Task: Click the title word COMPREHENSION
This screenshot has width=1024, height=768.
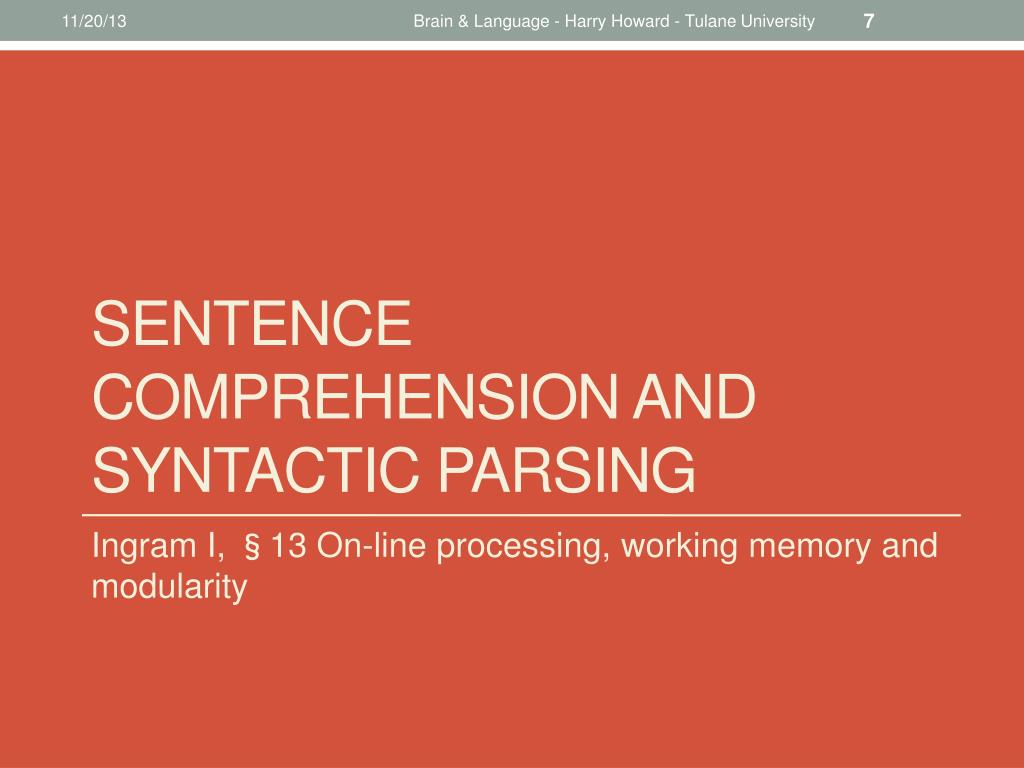Action: click(355, 397)
